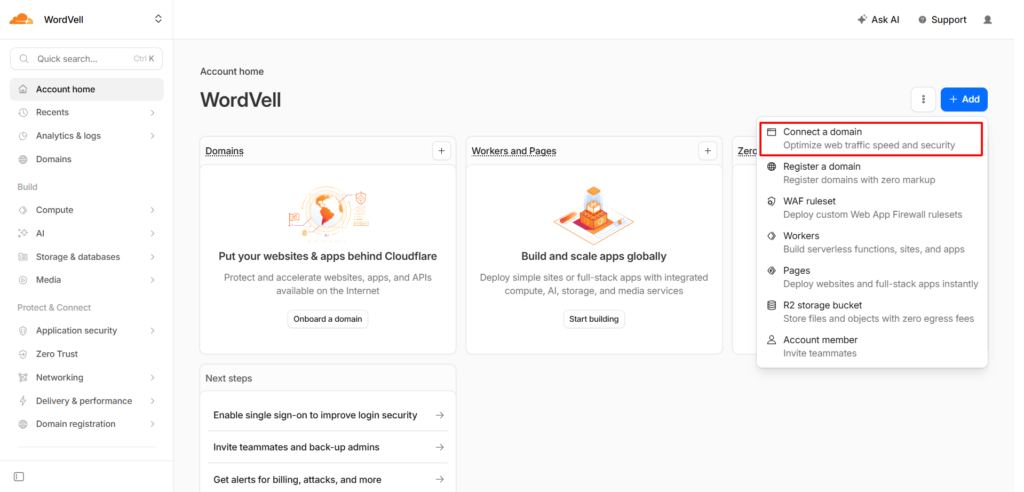Click the Account home house icon
This screenshot has width=1024, height=492.
23,90
